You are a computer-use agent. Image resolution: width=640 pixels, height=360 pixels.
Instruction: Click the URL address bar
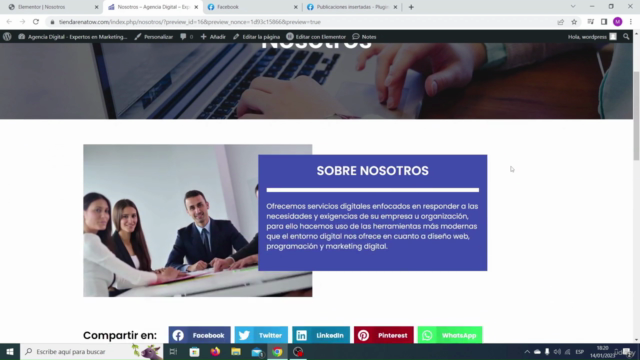point(302,22)
